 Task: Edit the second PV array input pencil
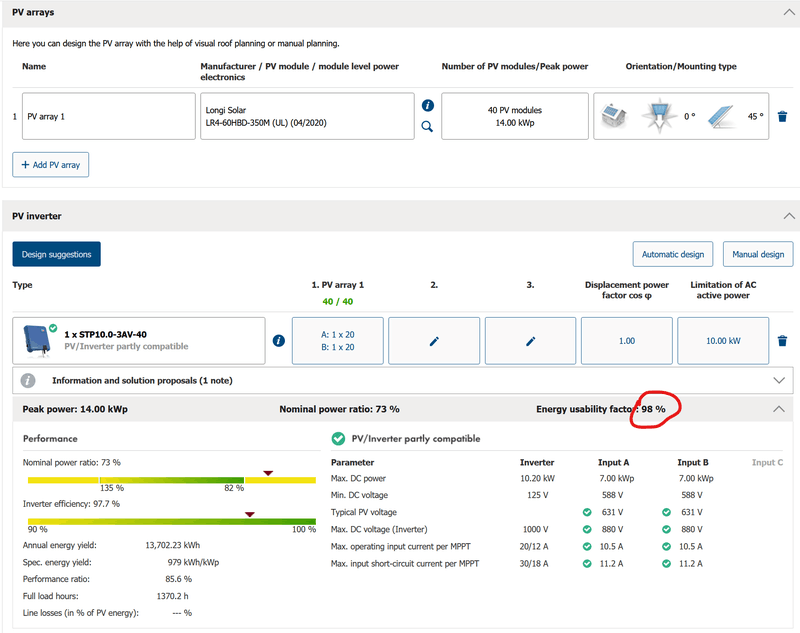coord(434,341)
